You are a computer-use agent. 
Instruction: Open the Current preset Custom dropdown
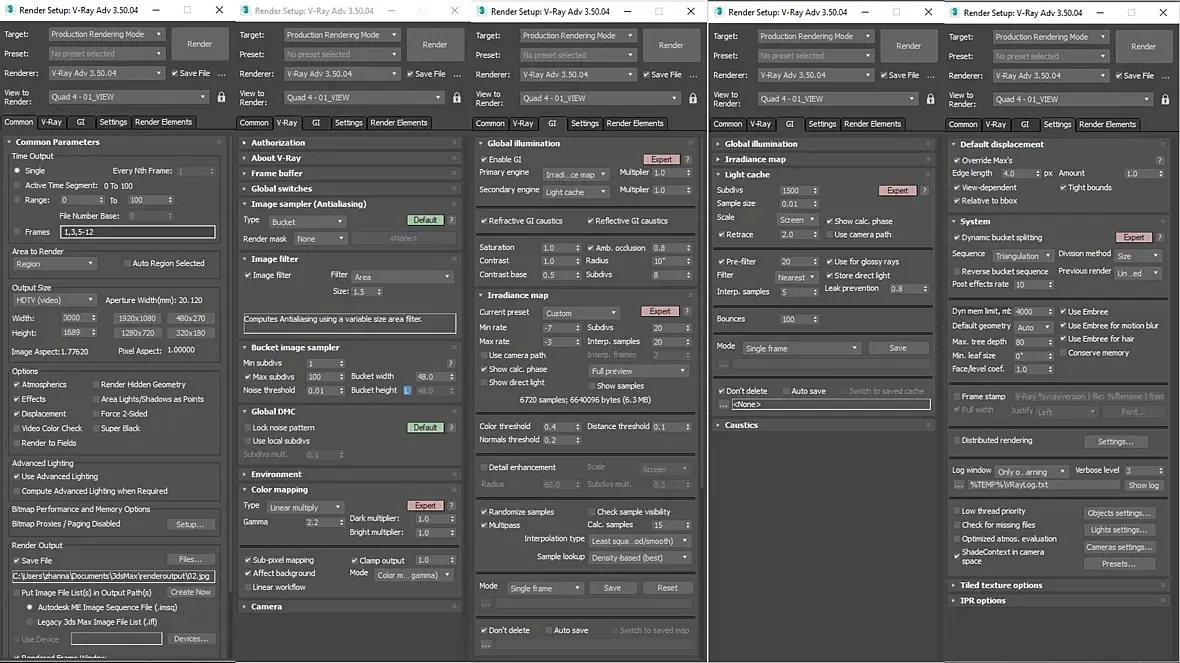click(x=580, y=313)
